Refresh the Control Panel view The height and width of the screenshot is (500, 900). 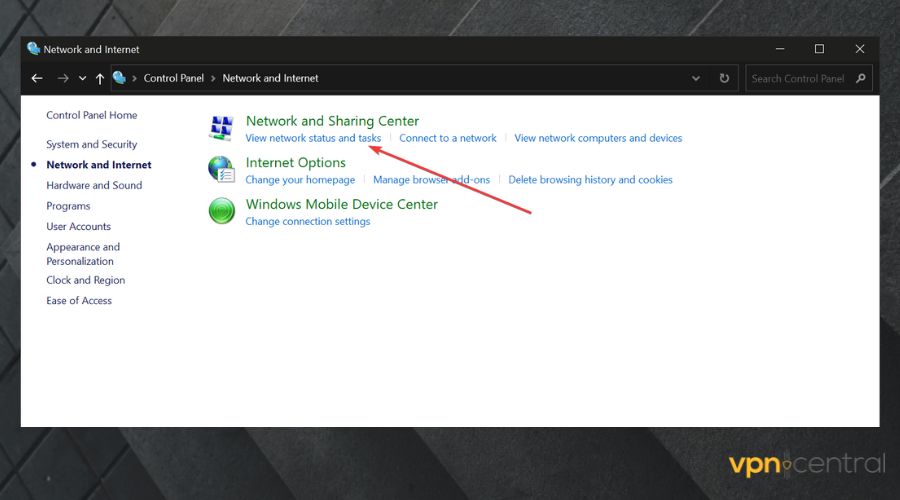click(724, 78)
